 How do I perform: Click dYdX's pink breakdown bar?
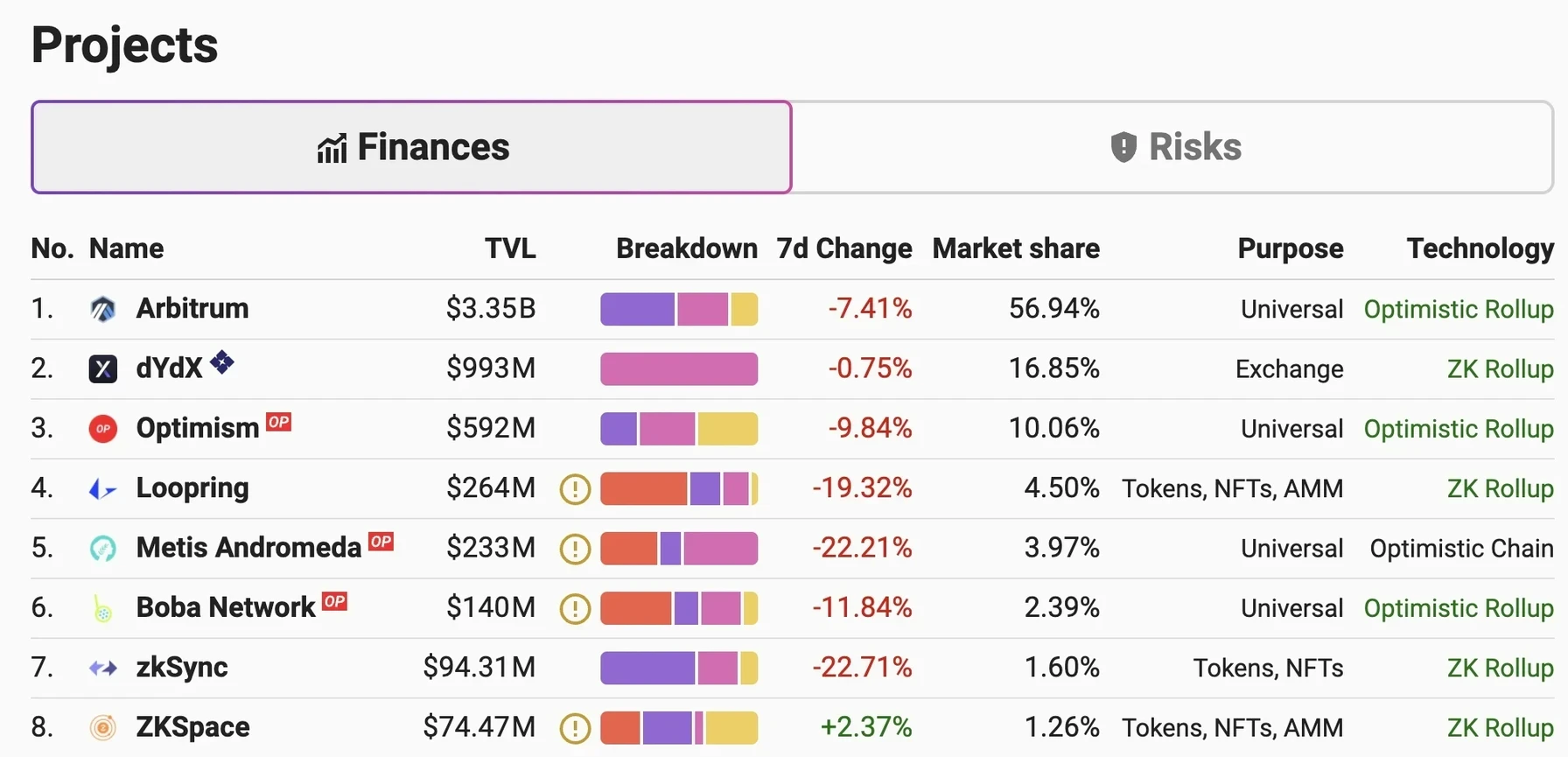[679, 369]
